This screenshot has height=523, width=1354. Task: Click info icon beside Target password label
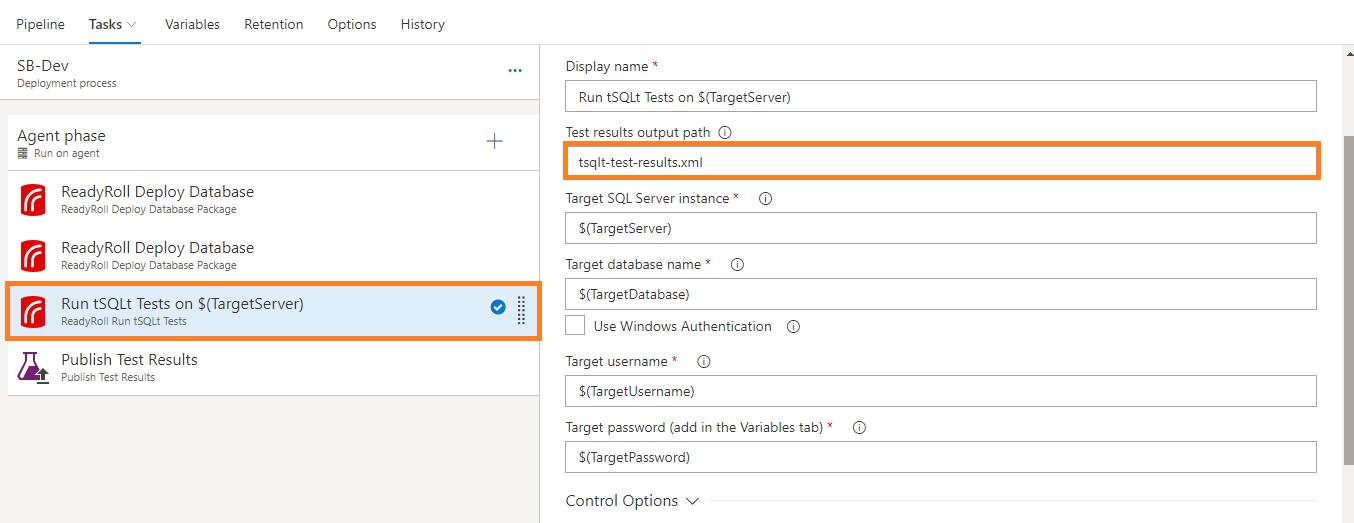coord(859,427)
